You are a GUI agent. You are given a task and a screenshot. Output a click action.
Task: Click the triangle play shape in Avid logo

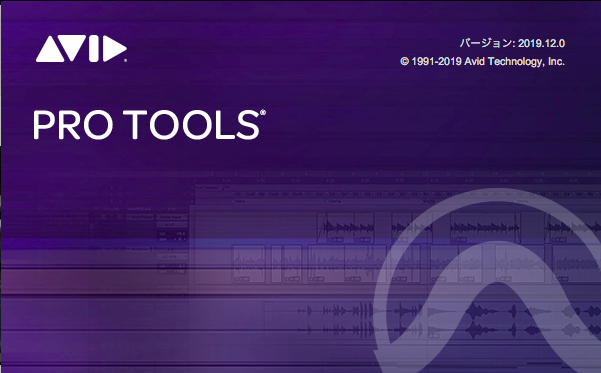pyautogui.click(x=115, y=49)
